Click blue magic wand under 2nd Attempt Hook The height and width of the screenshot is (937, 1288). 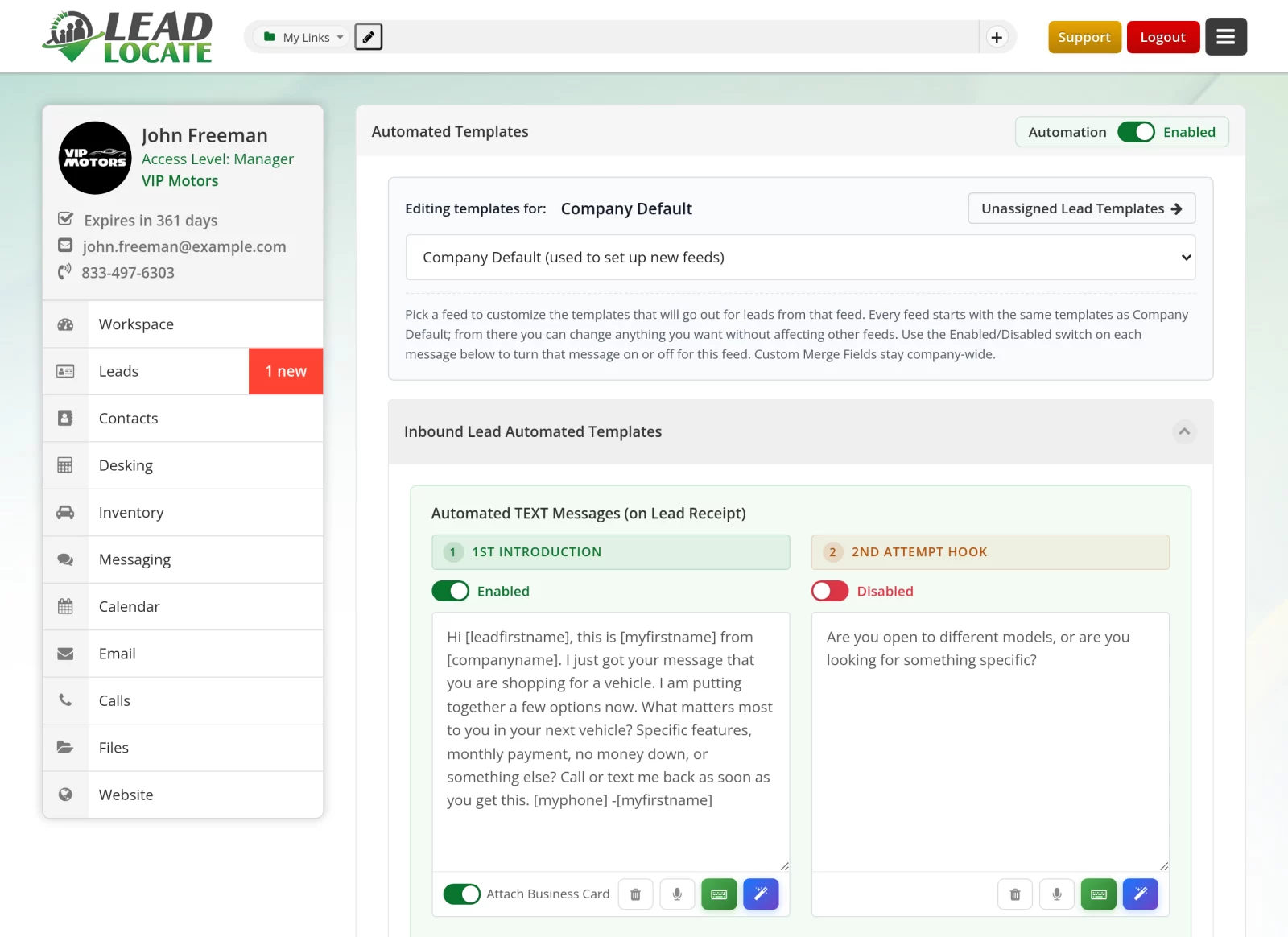click(1141, 894)
